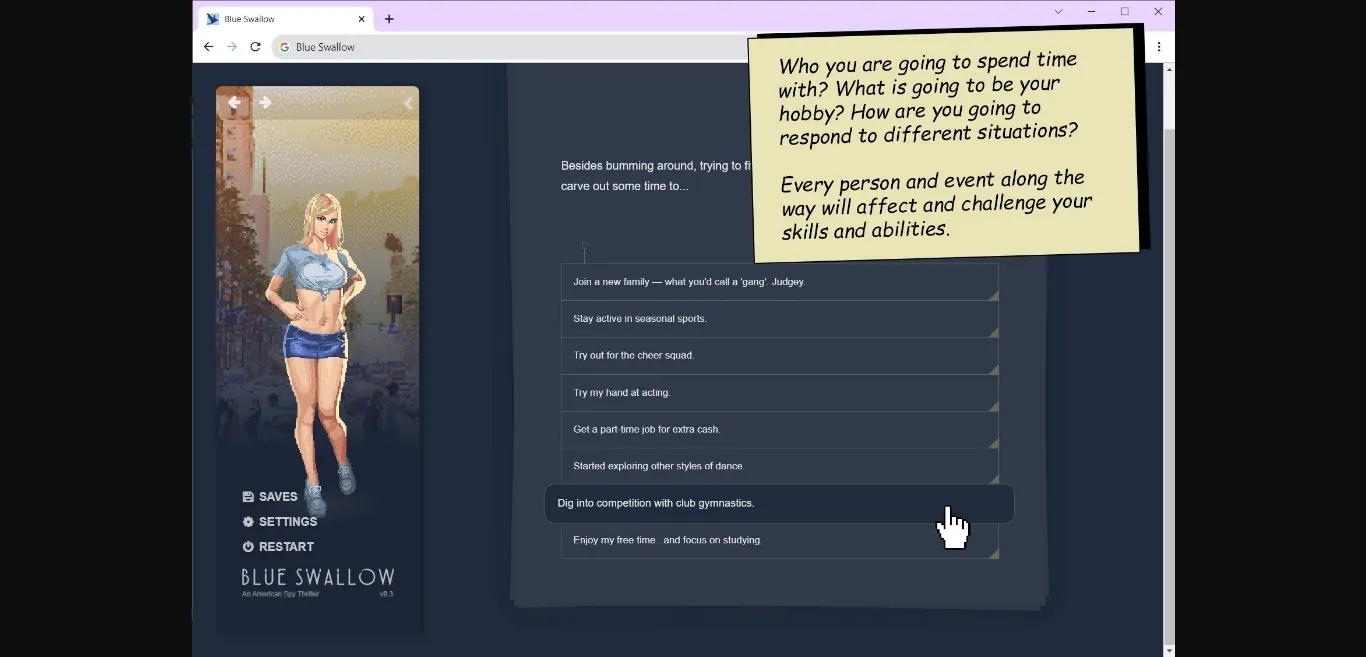
Task: Open the Saves menu
Action: point(270,497)
